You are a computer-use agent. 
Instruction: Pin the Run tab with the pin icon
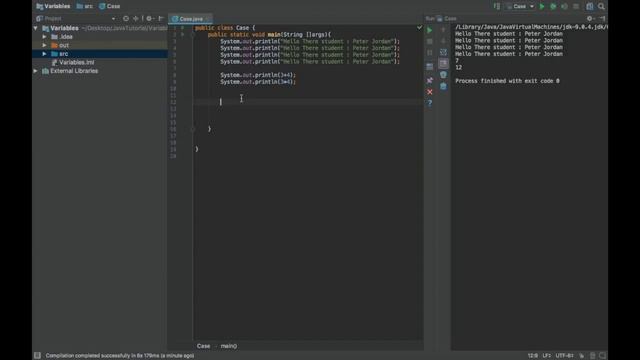point(429,80)
